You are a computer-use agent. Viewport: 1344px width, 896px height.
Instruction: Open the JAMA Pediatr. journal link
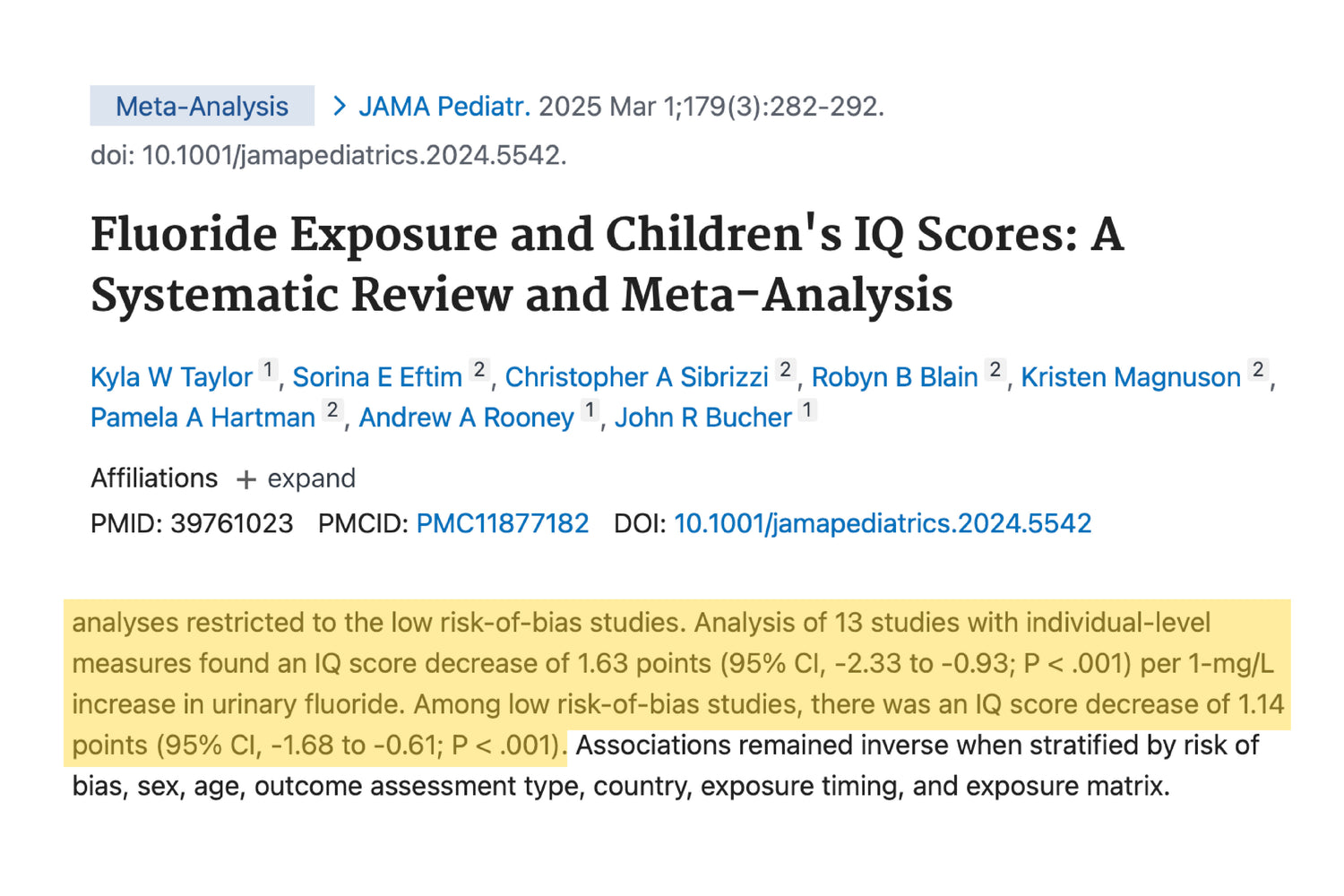[444, 107]
